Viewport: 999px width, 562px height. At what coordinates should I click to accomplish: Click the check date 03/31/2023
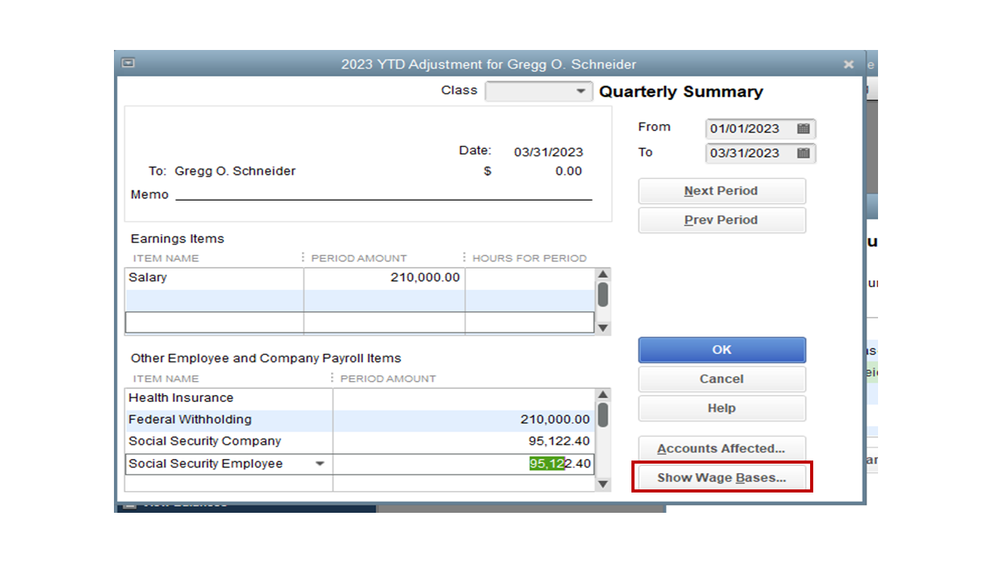[549, 152]
